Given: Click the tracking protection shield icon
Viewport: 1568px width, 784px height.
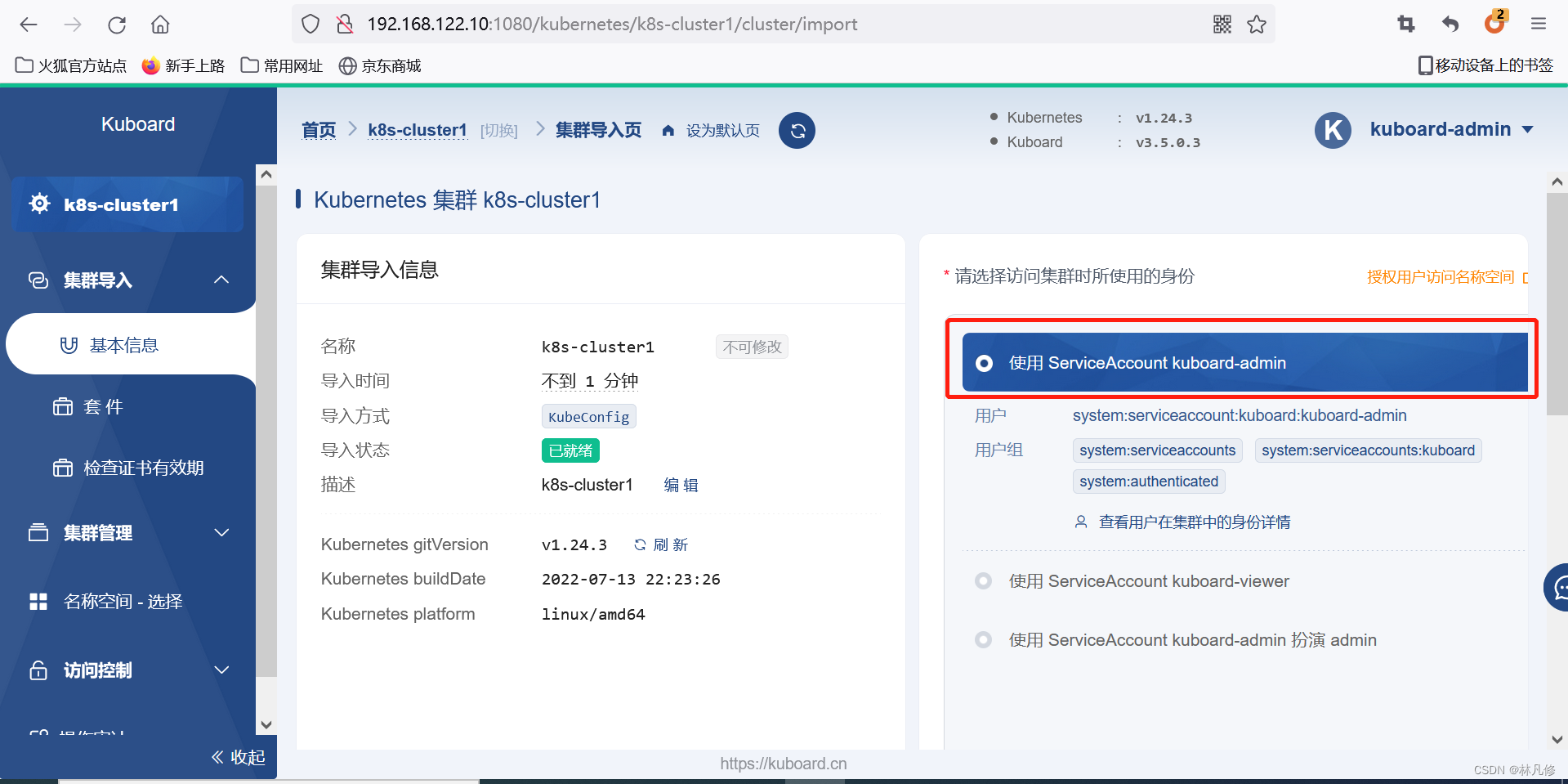Looking at the screenshot, I should (310, 25).
